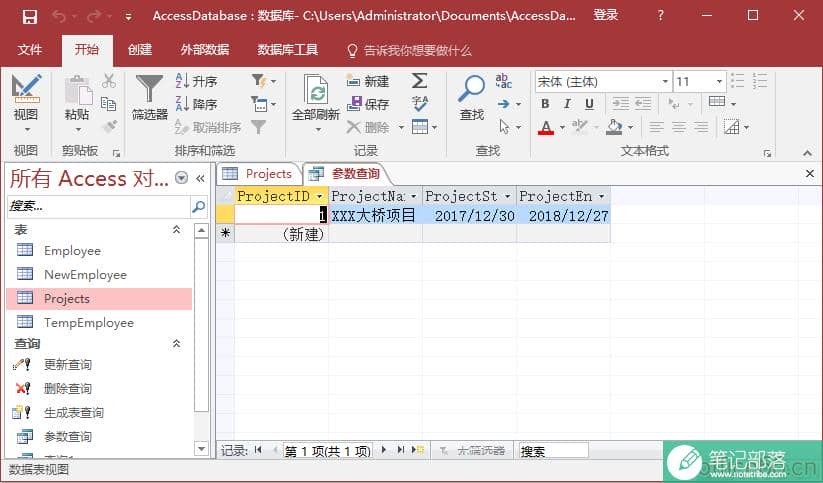Select the 参数查询 document tab
Image resolution: width=823 pixels, height=483 pixels.
tap(345, 174)
